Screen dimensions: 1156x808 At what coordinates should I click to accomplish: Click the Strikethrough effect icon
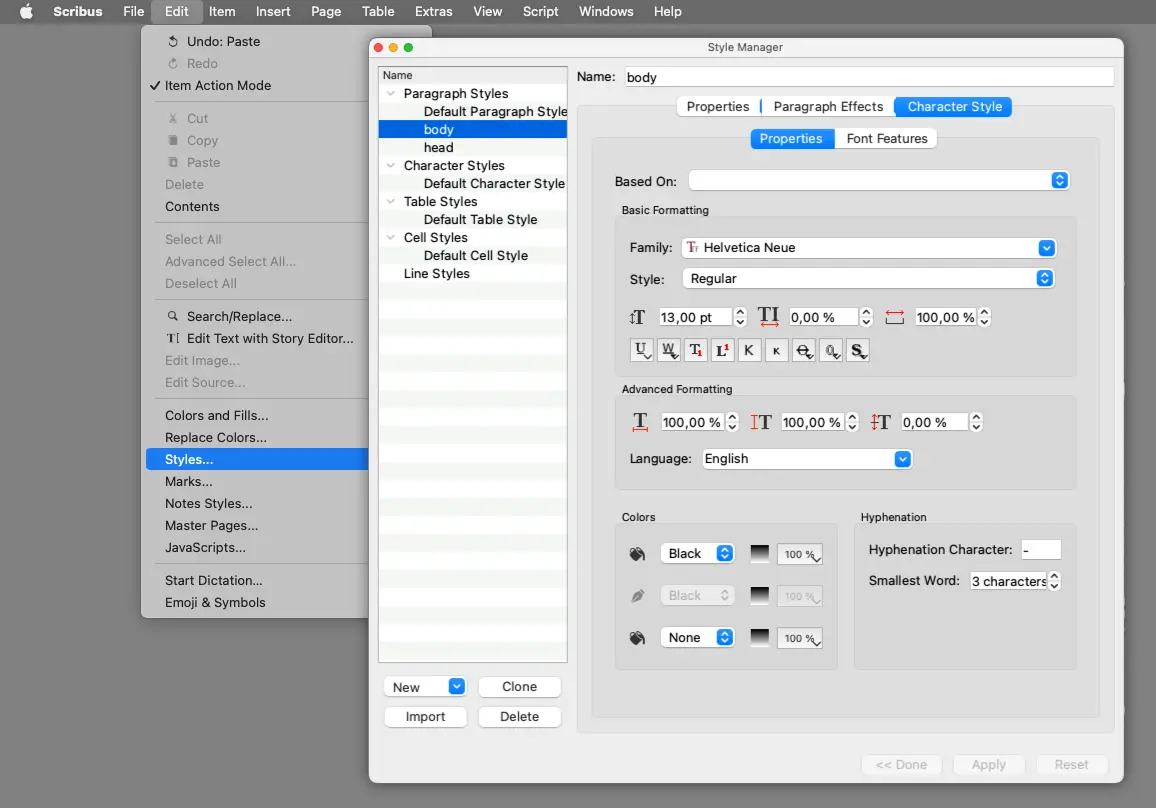click(803, 351)
